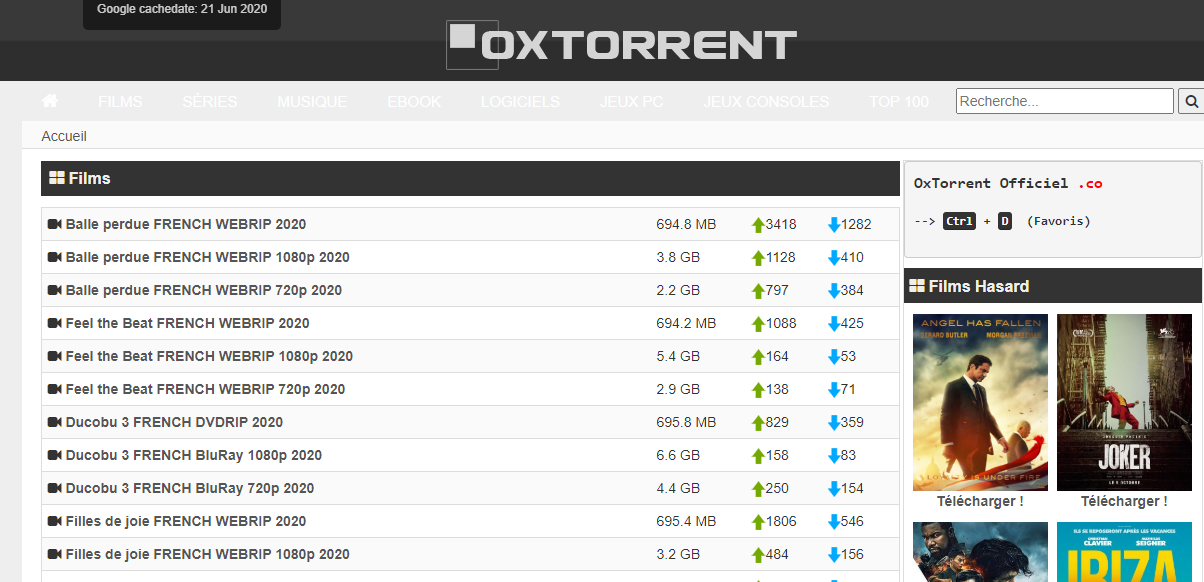Viewport: 1204px width, 582px height.
Task: Click the grid icon in the Films header
Action: click(x=57, y=178)
